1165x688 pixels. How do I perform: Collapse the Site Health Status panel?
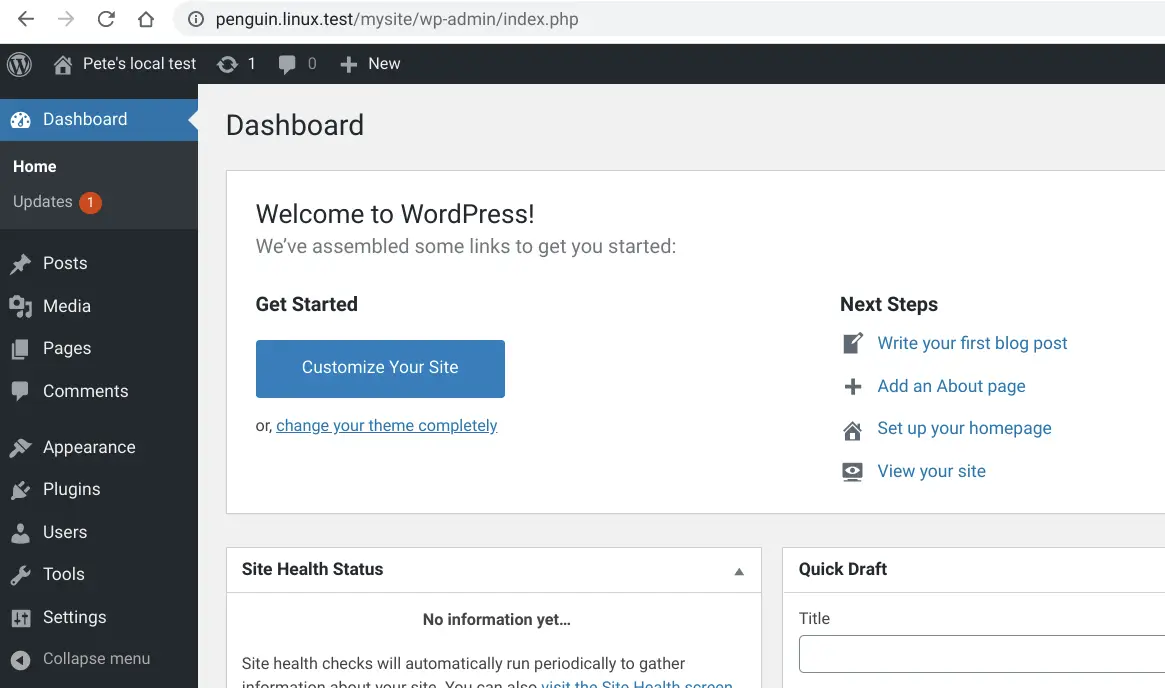(x=739, y=571)
